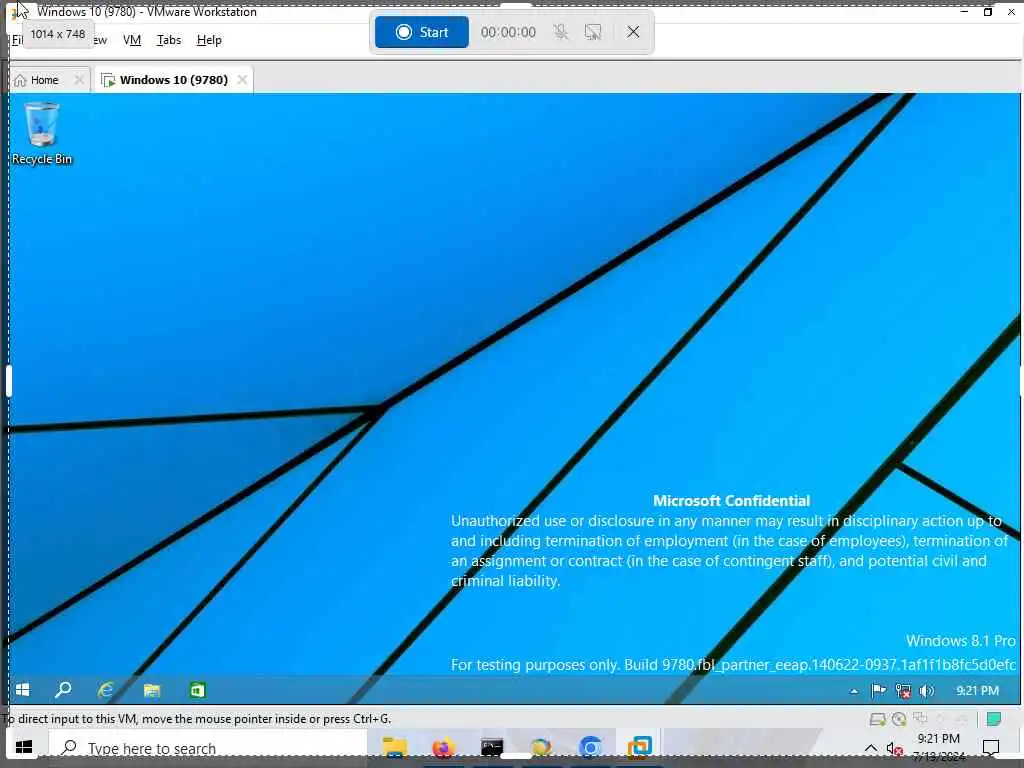Close the Home tab
The image size is (1024, 768).
pos(79,80)
